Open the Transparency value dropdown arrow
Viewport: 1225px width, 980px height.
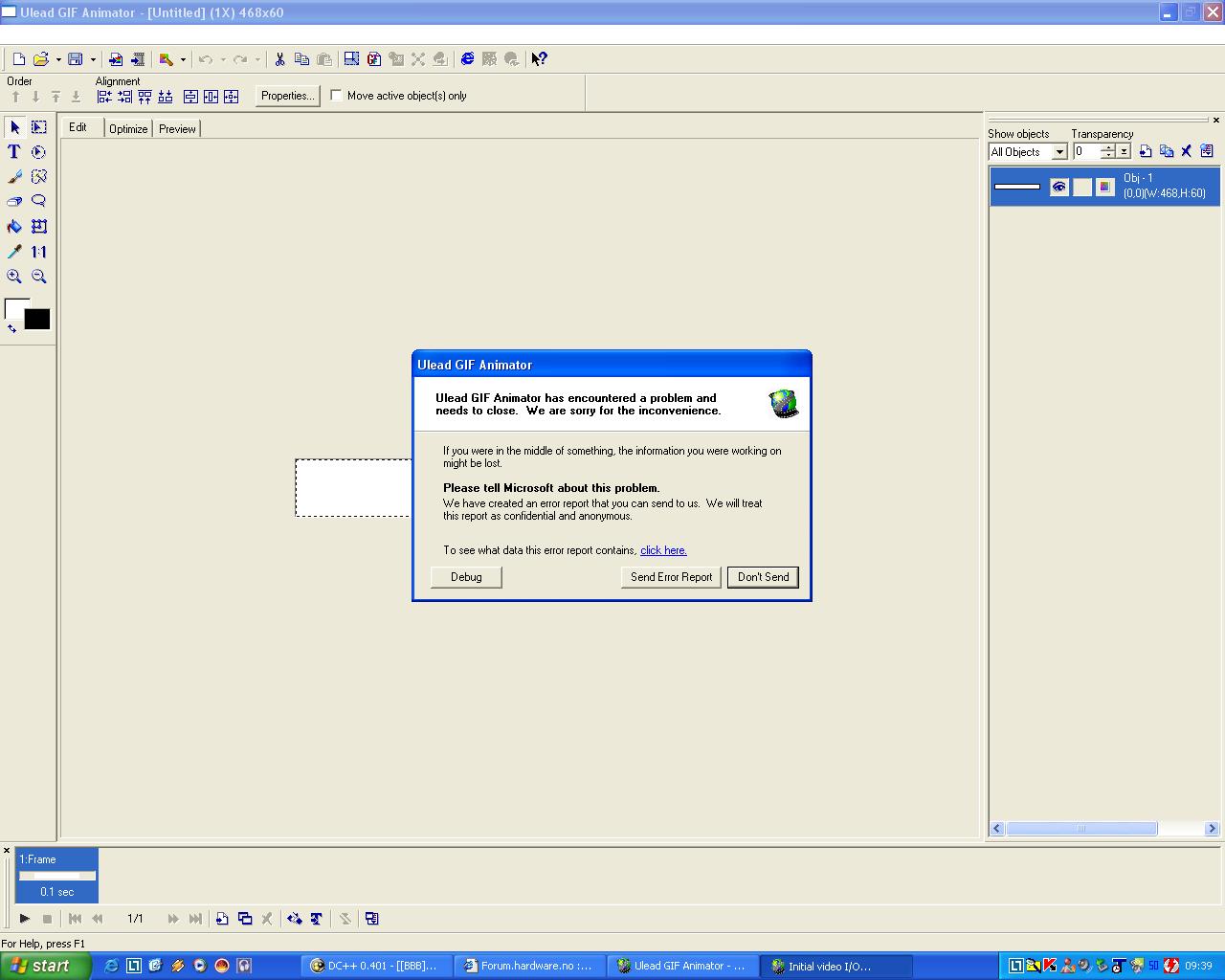(1125, 152)
